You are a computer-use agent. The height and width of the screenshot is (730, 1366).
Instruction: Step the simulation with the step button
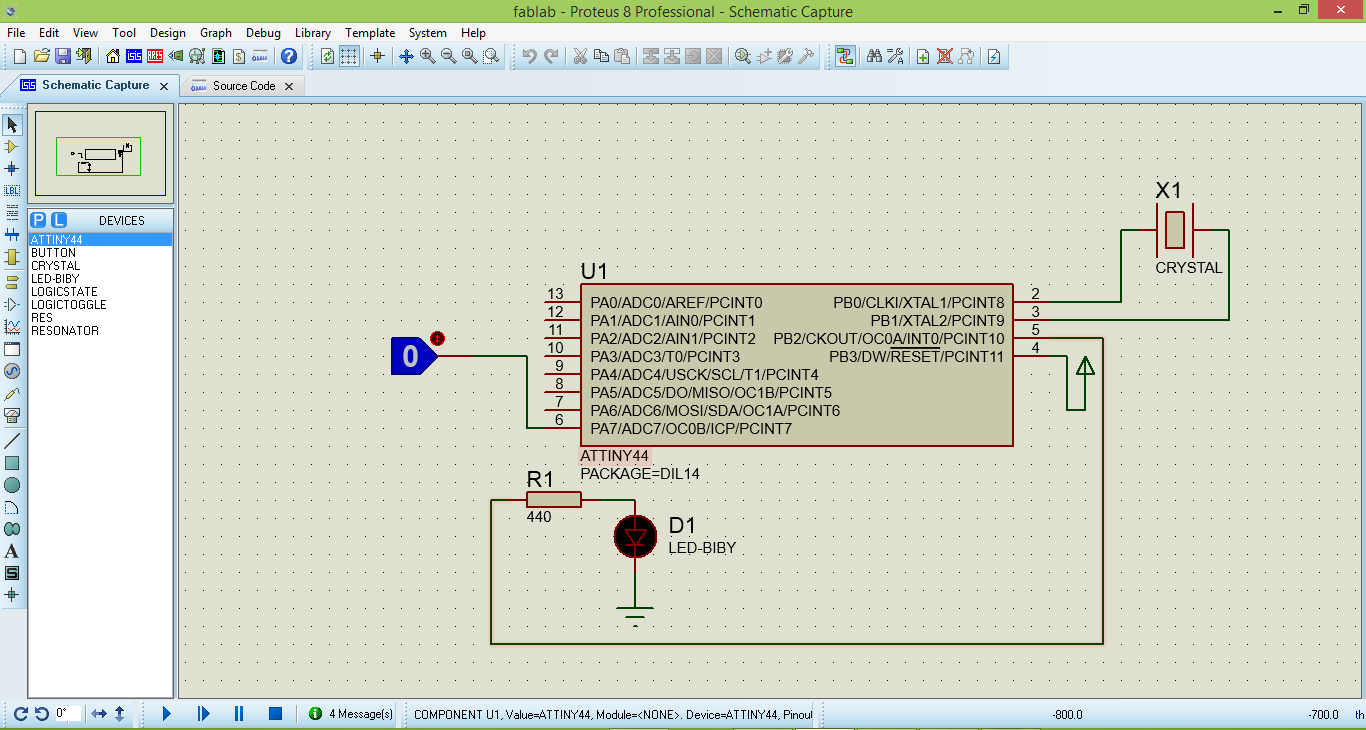point(203,713)
